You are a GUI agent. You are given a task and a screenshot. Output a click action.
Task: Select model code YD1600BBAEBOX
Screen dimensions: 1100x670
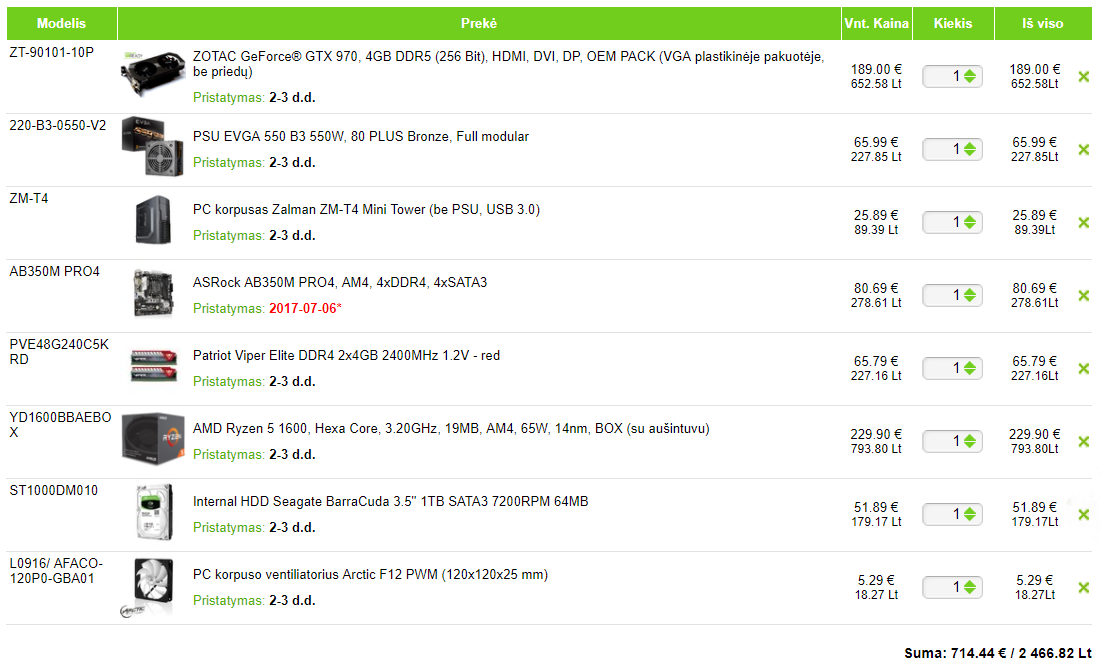pos(60,424)
